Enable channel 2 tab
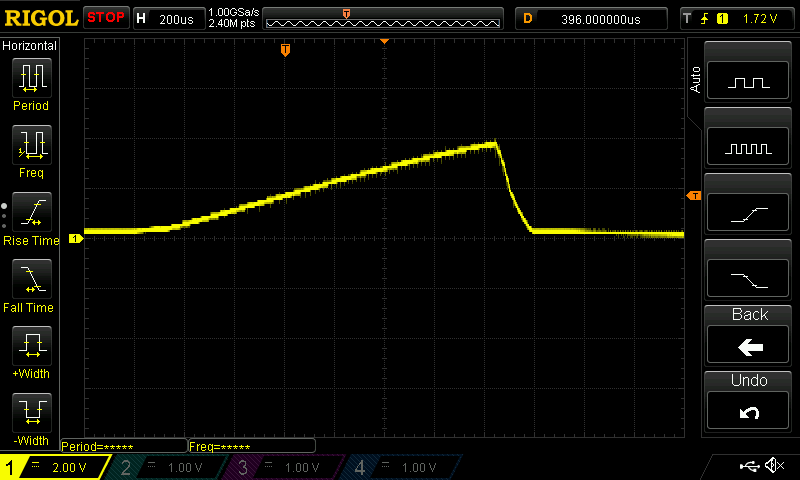 pos(168,467)
